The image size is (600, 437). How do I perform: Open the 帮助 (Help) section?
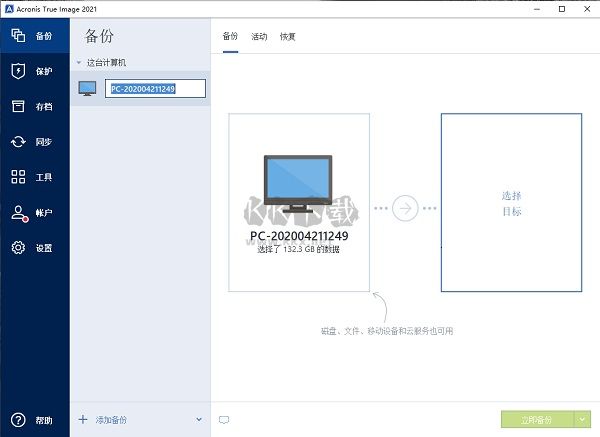(35, 420)
